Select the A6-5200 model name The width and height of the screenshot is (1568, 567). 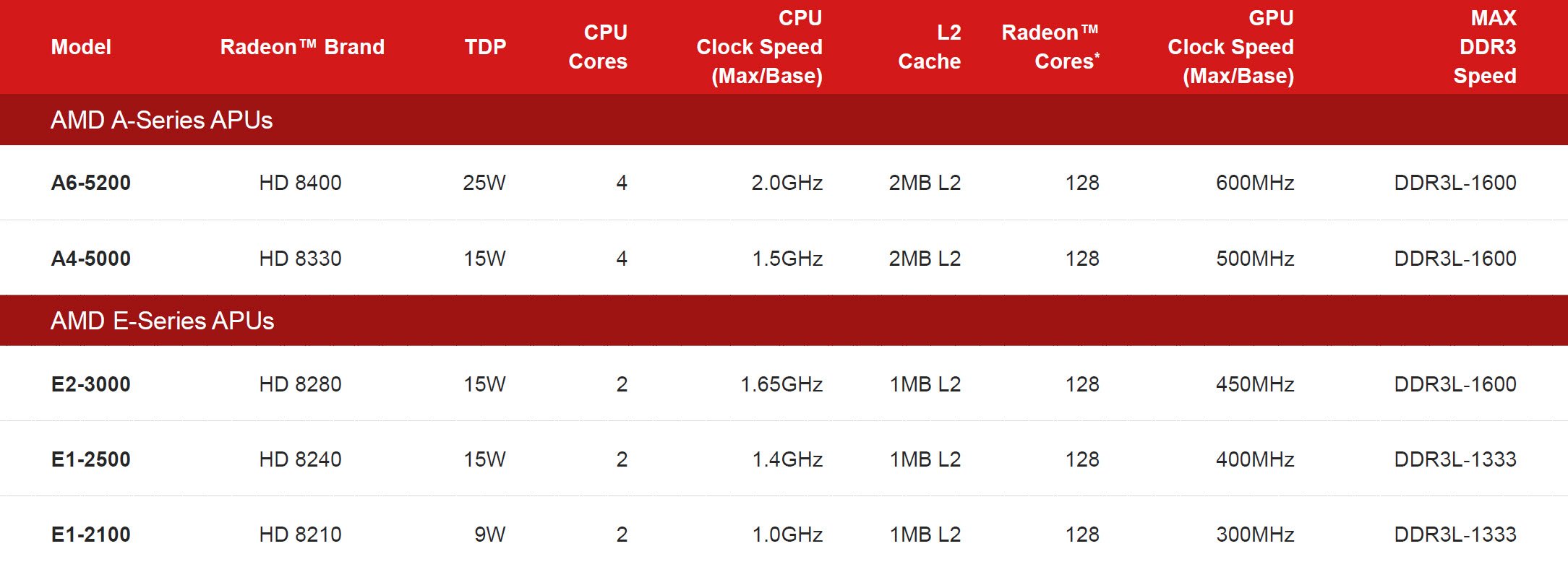pos(91,183)
